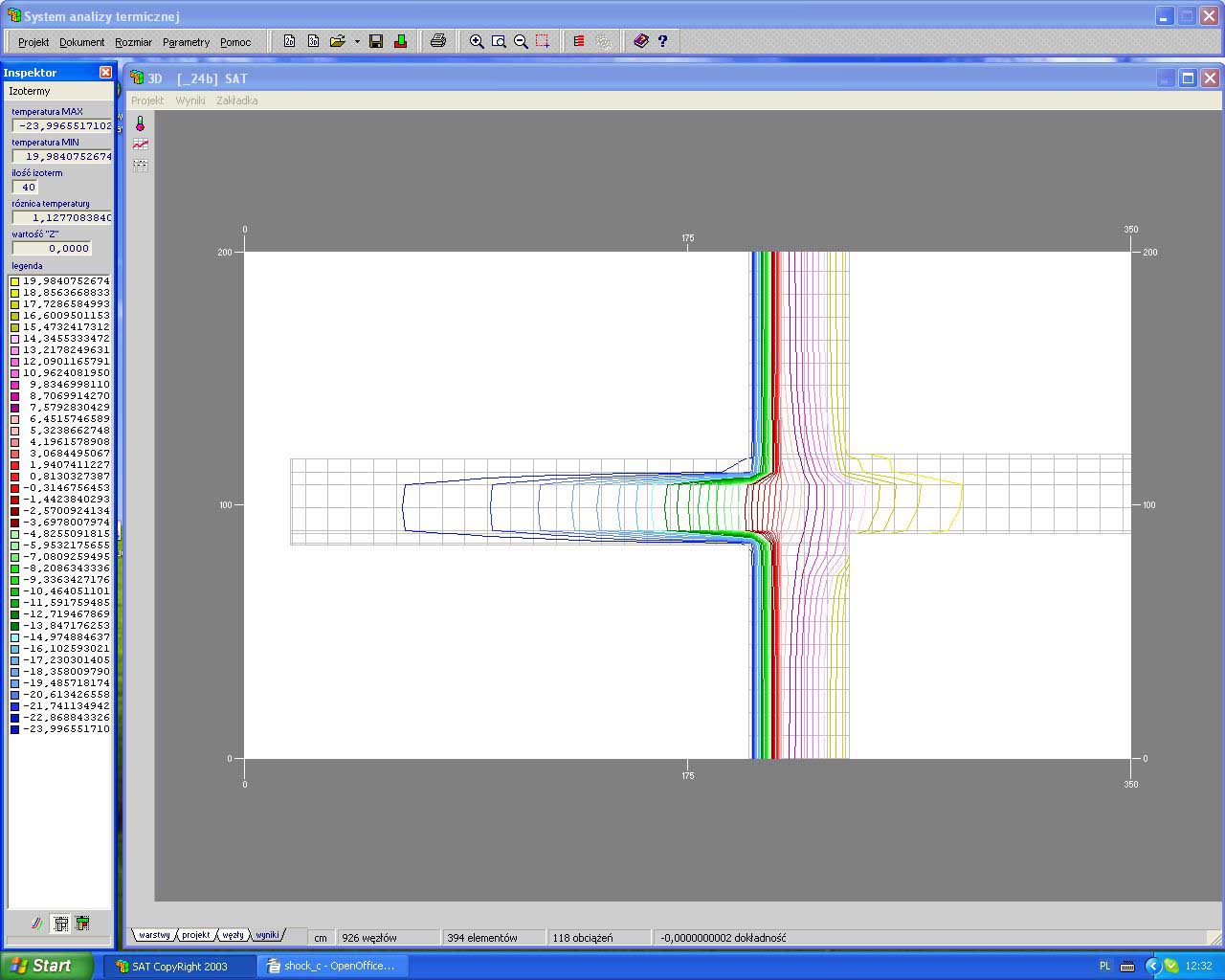Open the Rozmiar menu
1225x980 pixels.
pyautogui.click(x=134, y=42)
